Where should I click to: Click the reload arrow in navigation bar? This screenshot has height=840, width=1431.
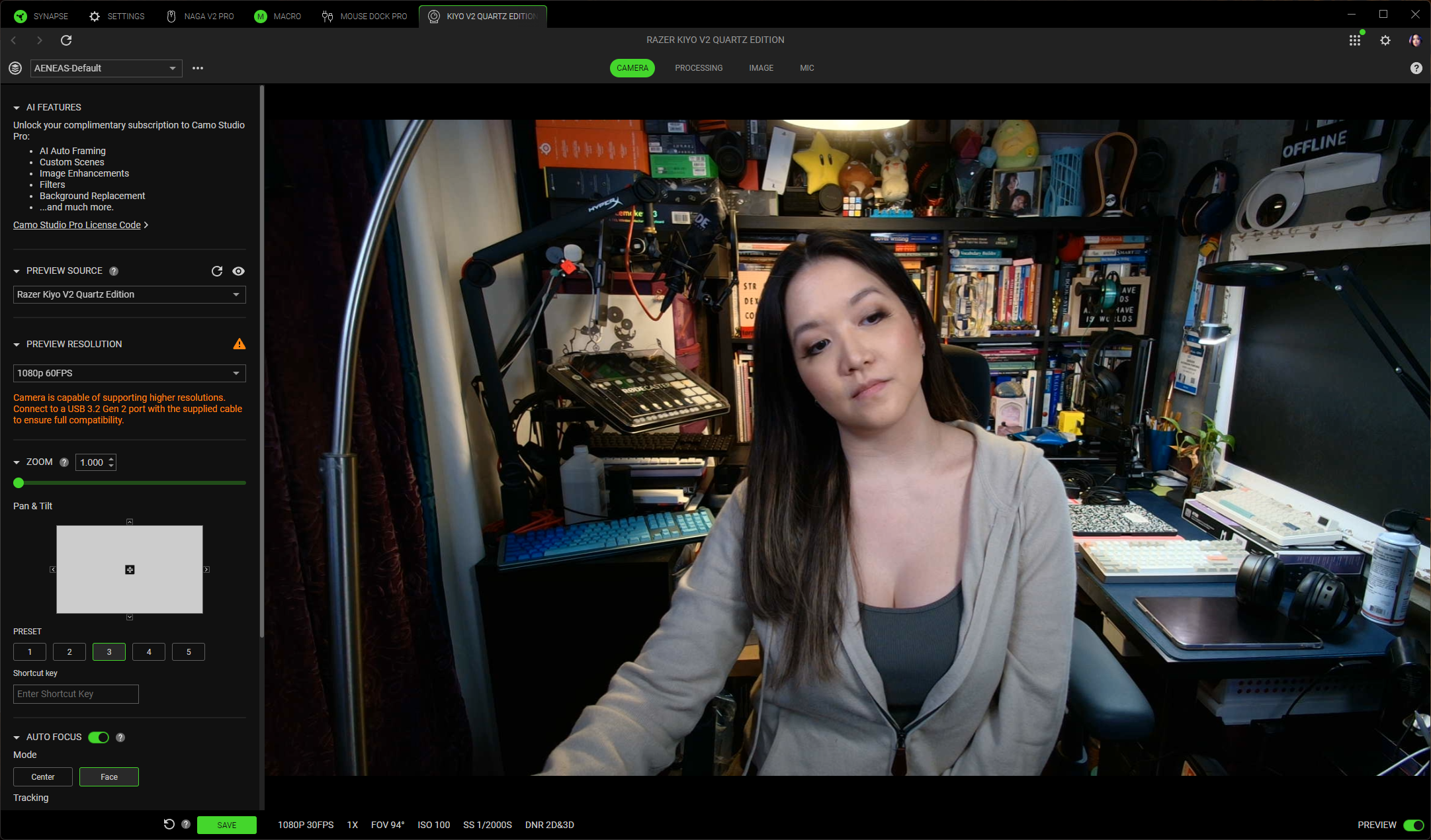pos(66,40)
